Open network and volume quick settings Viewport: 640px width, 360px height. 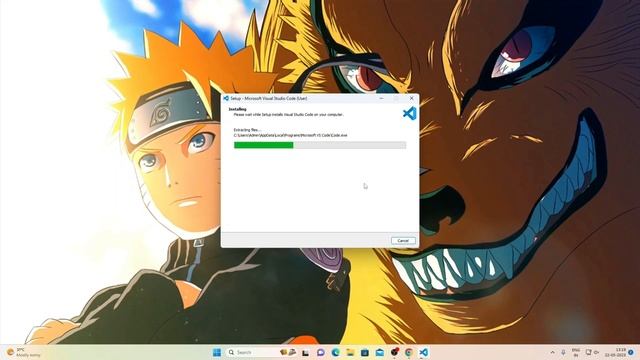[592, 352]
